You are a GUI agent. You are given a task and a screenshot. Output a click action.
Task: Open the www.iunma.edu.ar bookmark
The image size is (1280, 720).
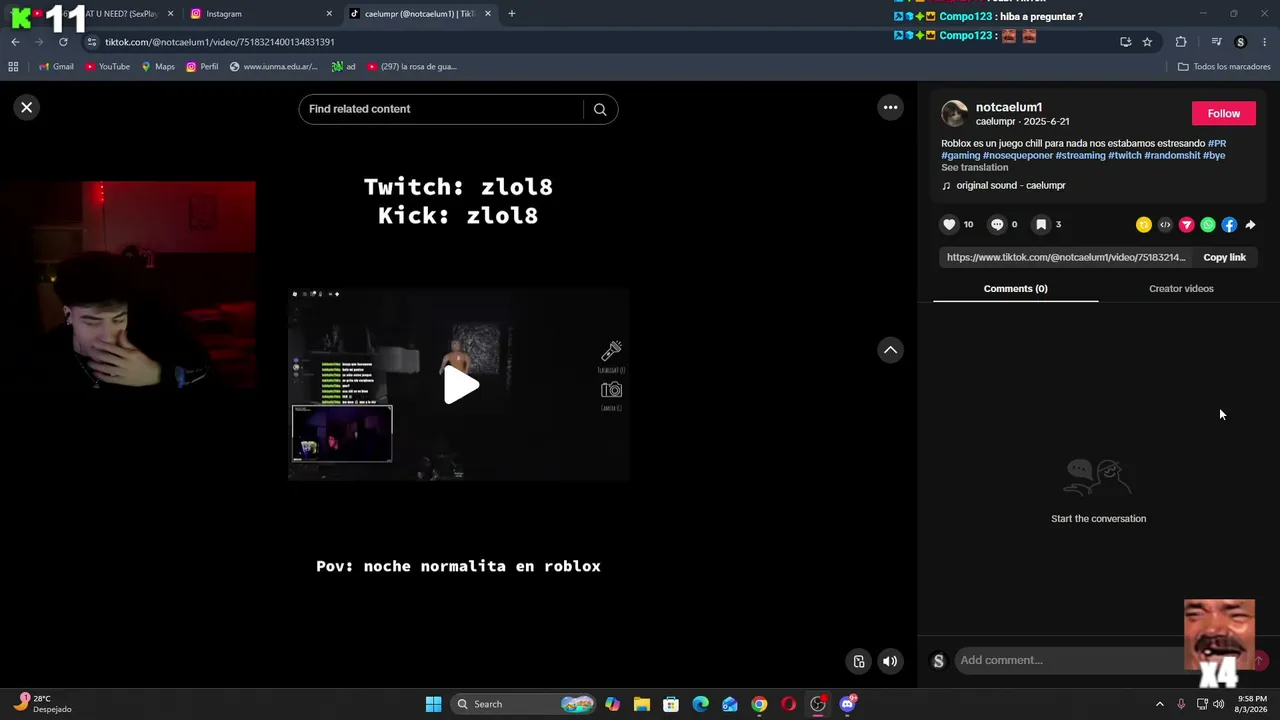pyautogui.click(x=273, y=67)
